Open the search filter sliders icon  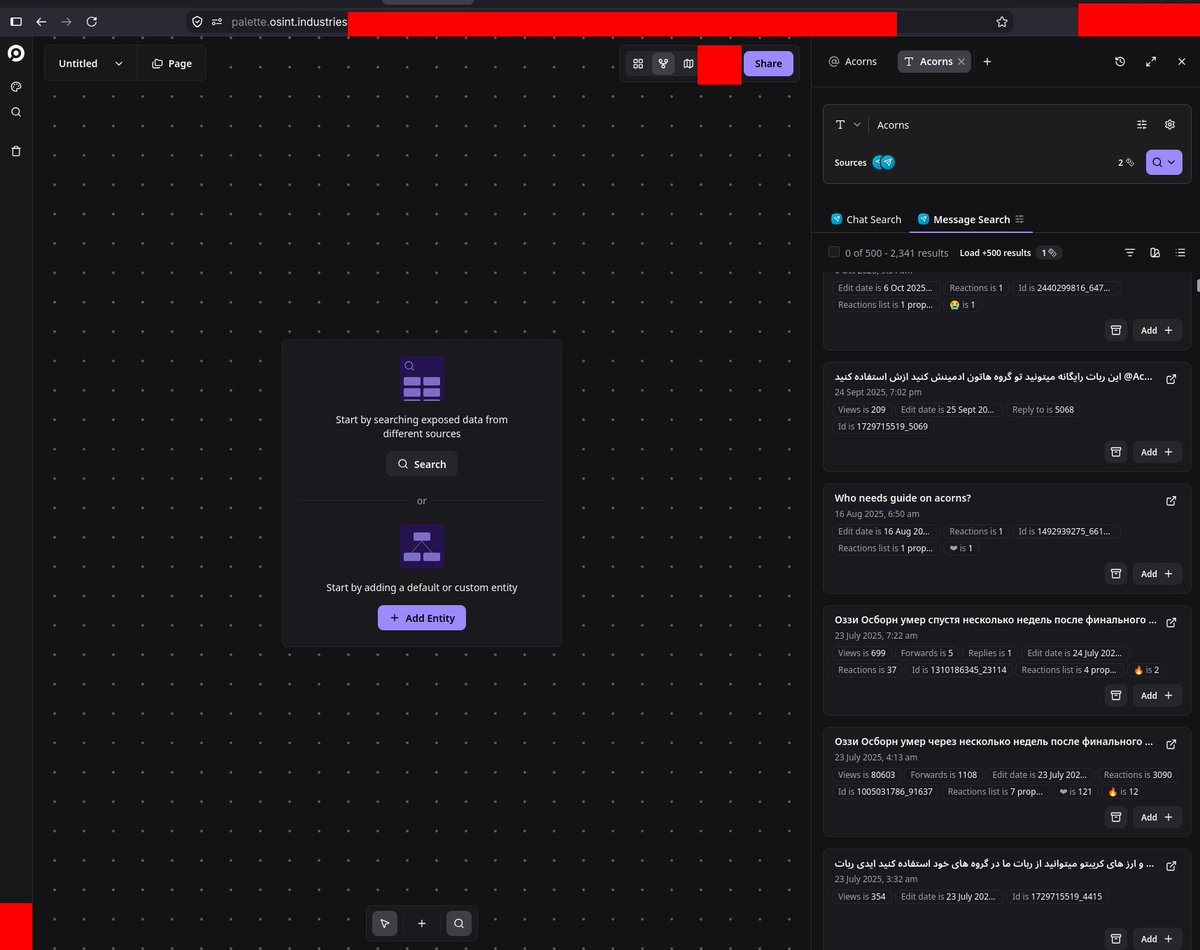point(1142,125)
